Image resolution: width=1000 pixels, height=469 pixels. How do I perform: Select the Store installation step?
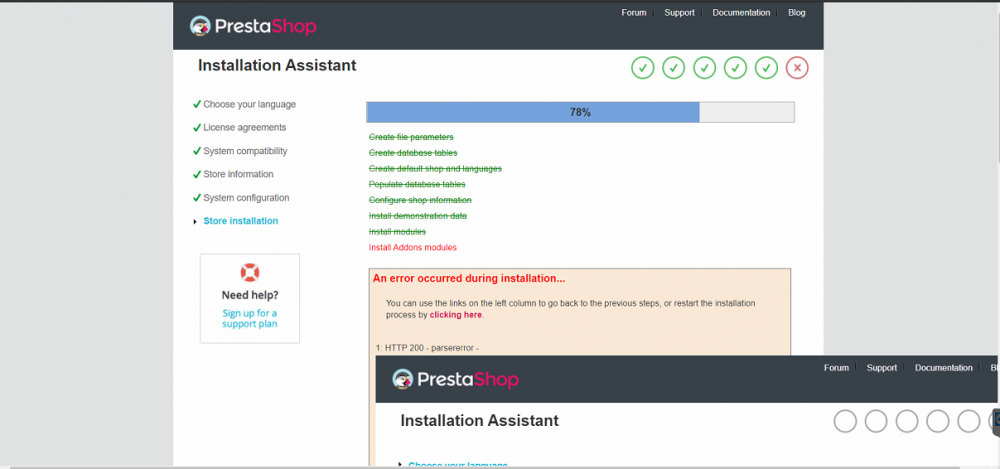[x=240, y=221]
